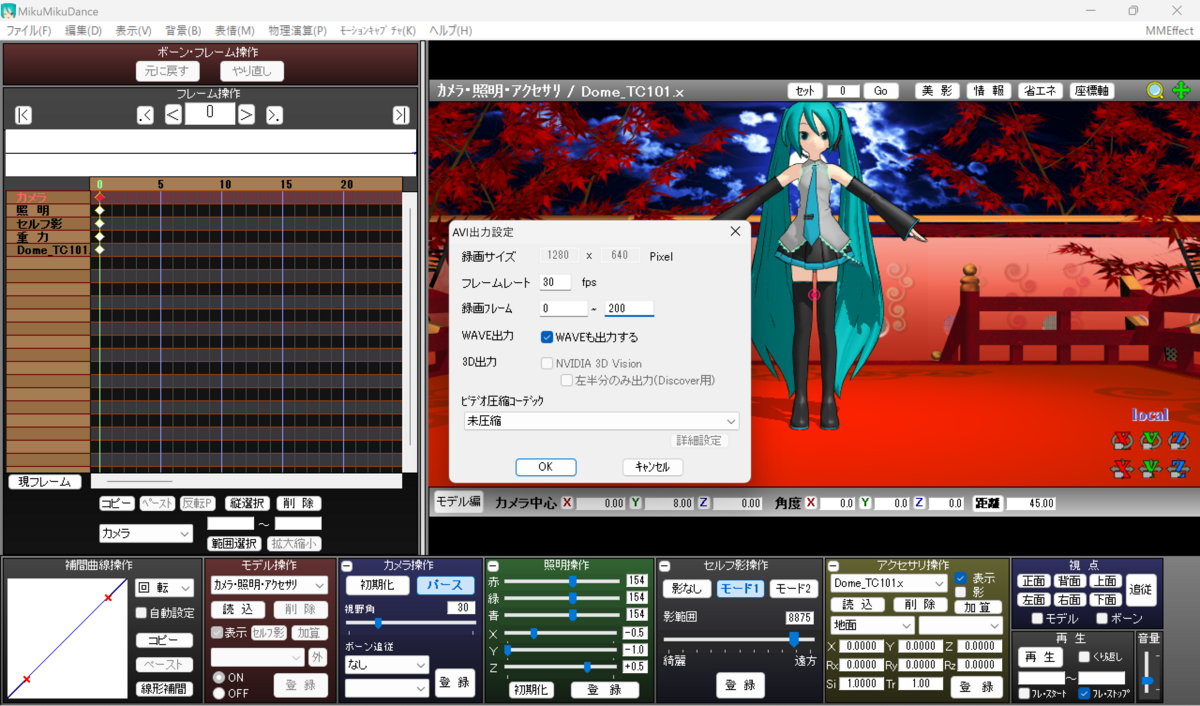
Task: Collapse the カメラ操作 panel with its minus icon
Action: click(346, 566)
